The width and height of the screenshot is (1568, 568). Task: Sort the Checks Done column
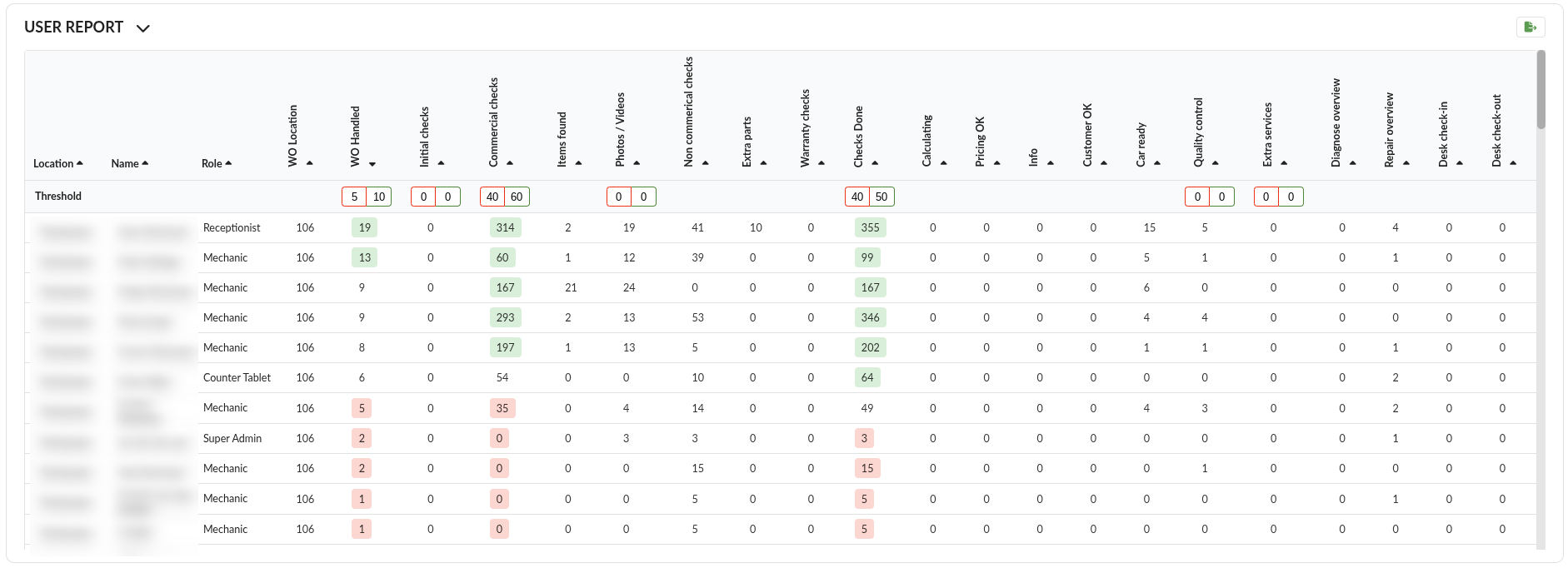875,163
